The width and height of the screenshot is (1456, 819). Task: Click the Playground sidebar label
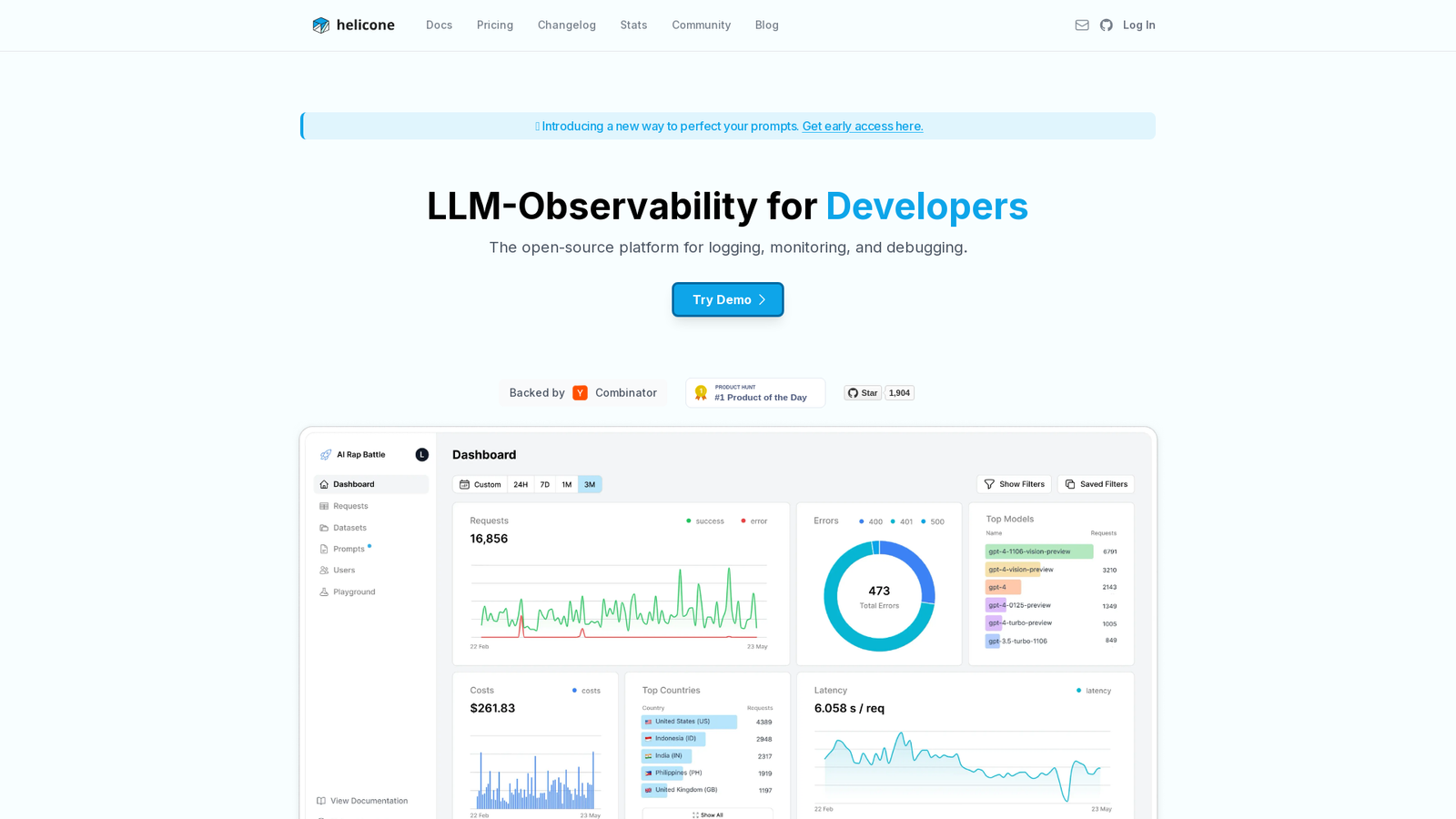[x=354, y=592]
